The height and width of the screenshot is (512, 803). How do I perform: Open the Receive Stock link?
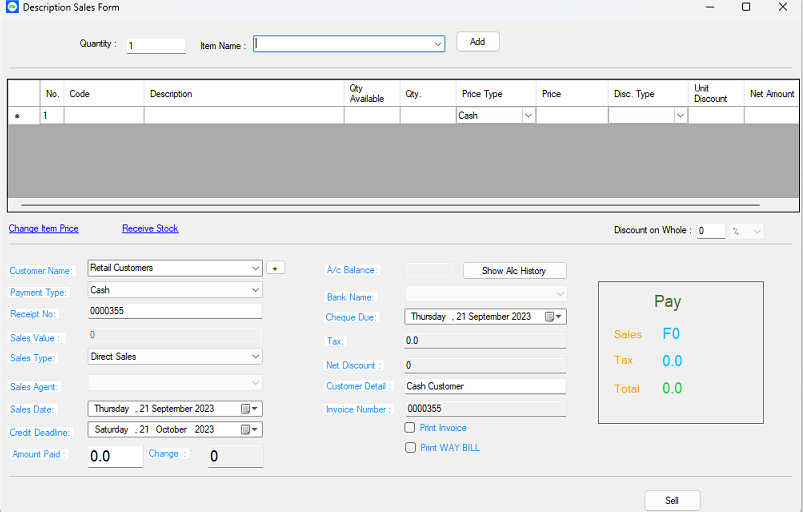[150, 228]
